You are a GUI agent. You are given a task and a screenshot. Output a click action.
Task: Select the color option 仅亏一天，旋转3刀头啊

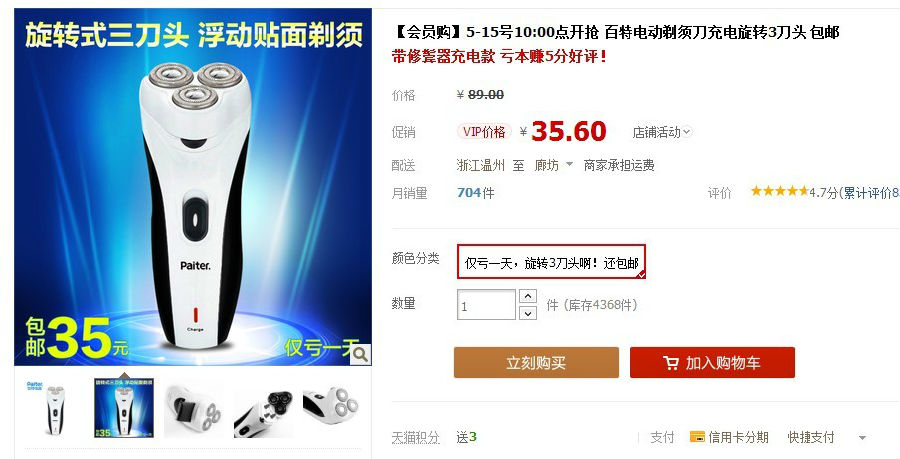[x=552, y=262]
